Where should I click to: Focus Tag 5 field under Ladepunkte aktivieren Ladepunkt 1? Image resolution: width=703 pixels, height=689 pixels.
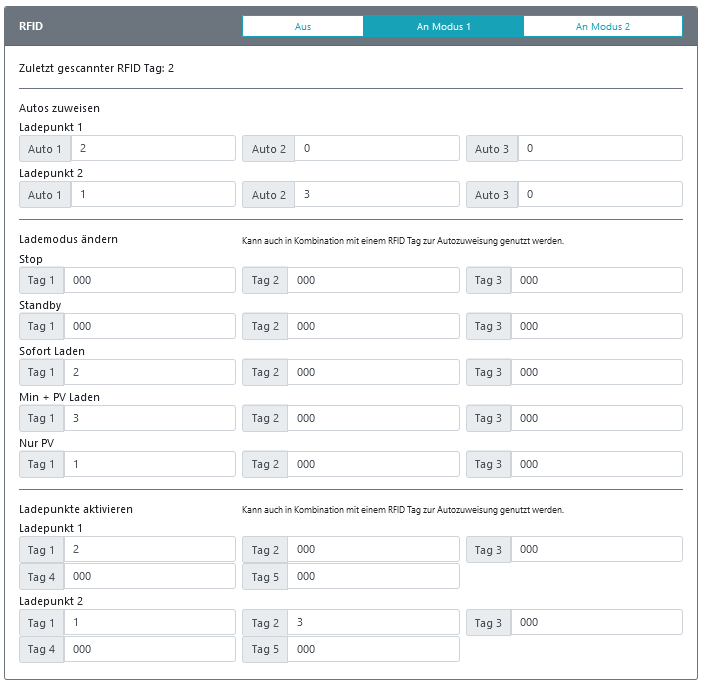[x=373, y=576]
